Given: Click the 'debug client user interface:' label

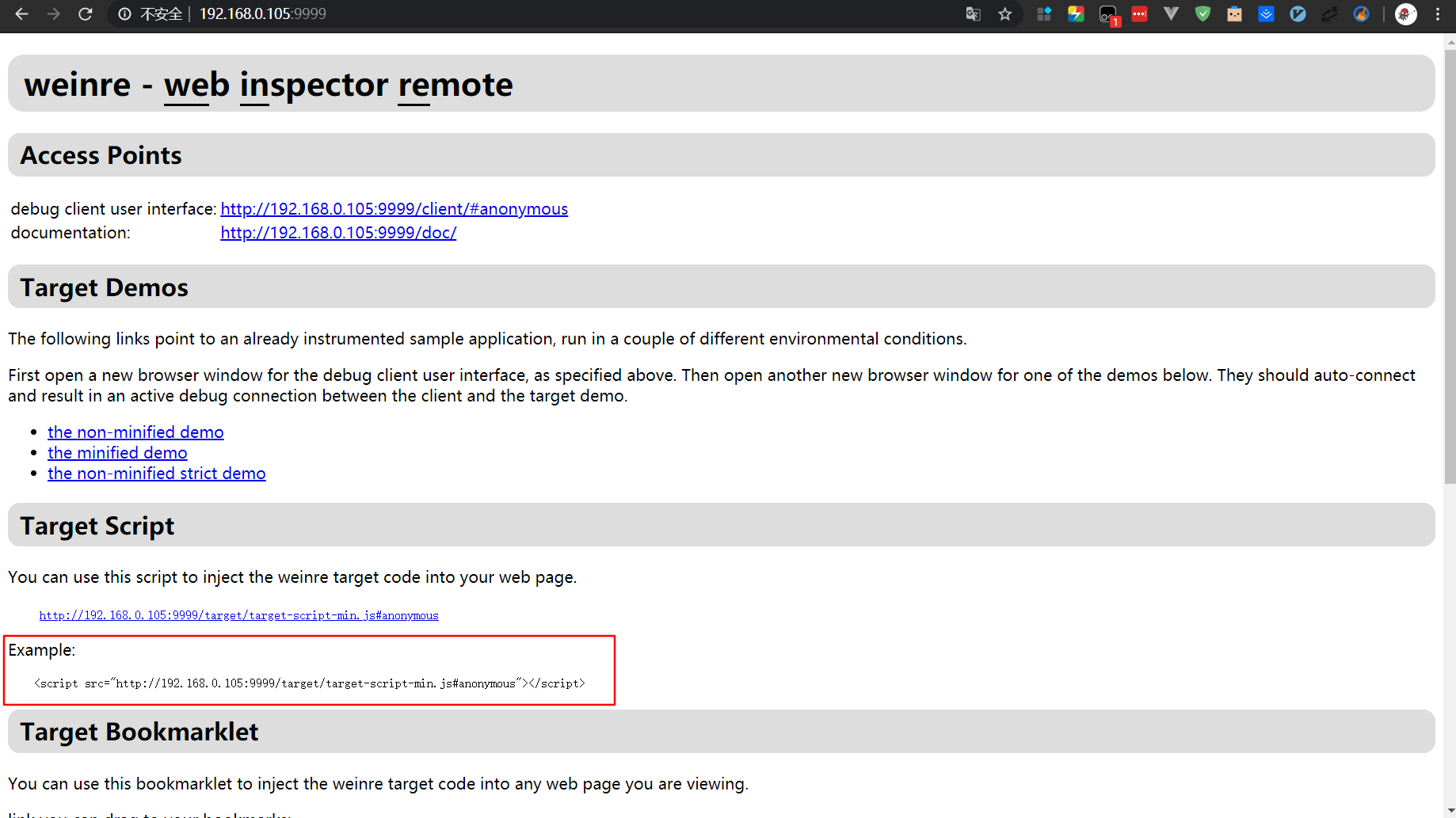Looking at the screenshot, I should coord(113,209).
